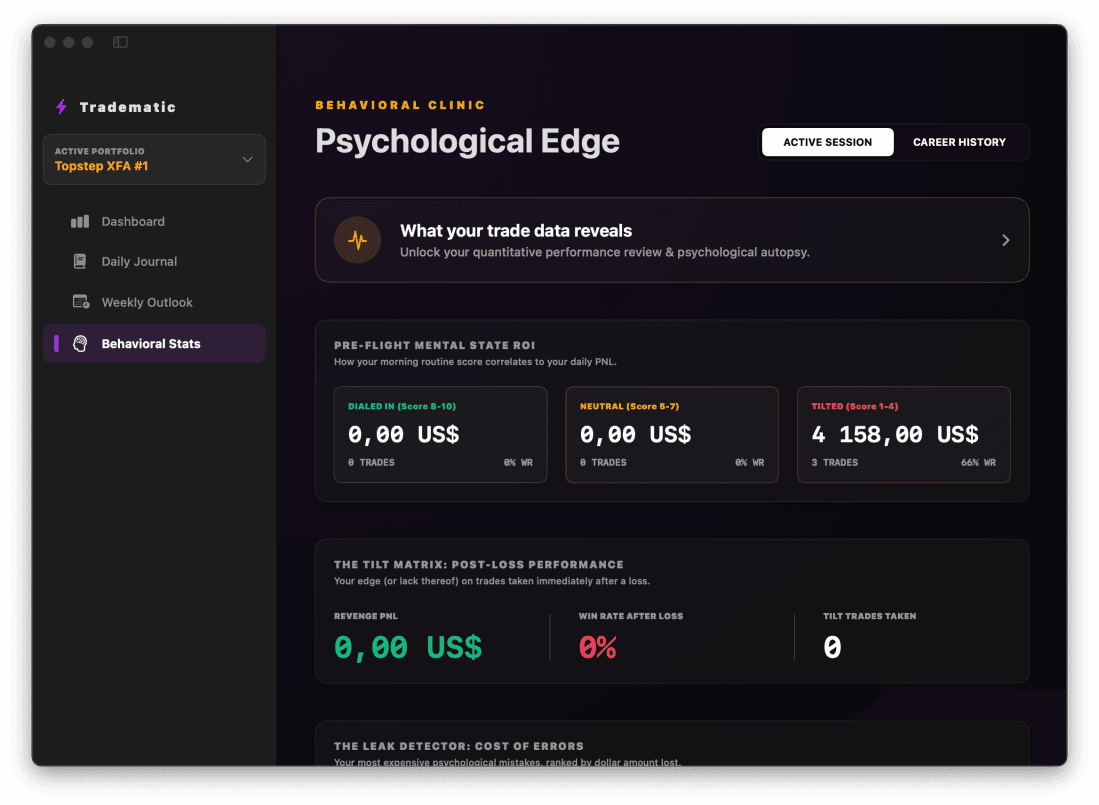Open the 'What your trade data reveals' banner
Image resolution: width=1099 pixels, height=805 pixels.
click(672, 240)
